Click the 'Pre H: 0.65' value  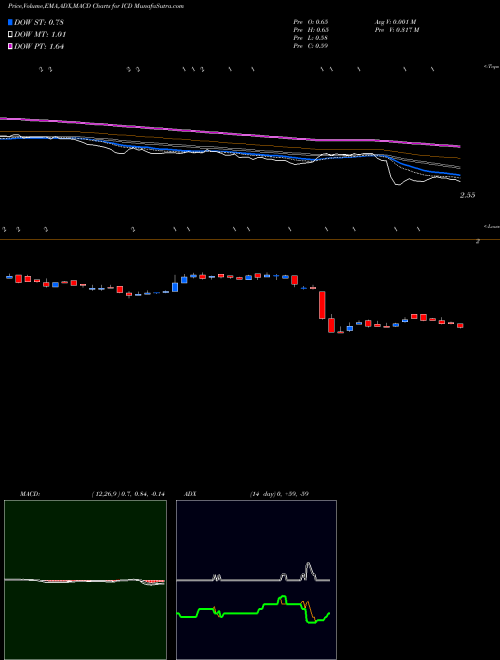(311, 30)
